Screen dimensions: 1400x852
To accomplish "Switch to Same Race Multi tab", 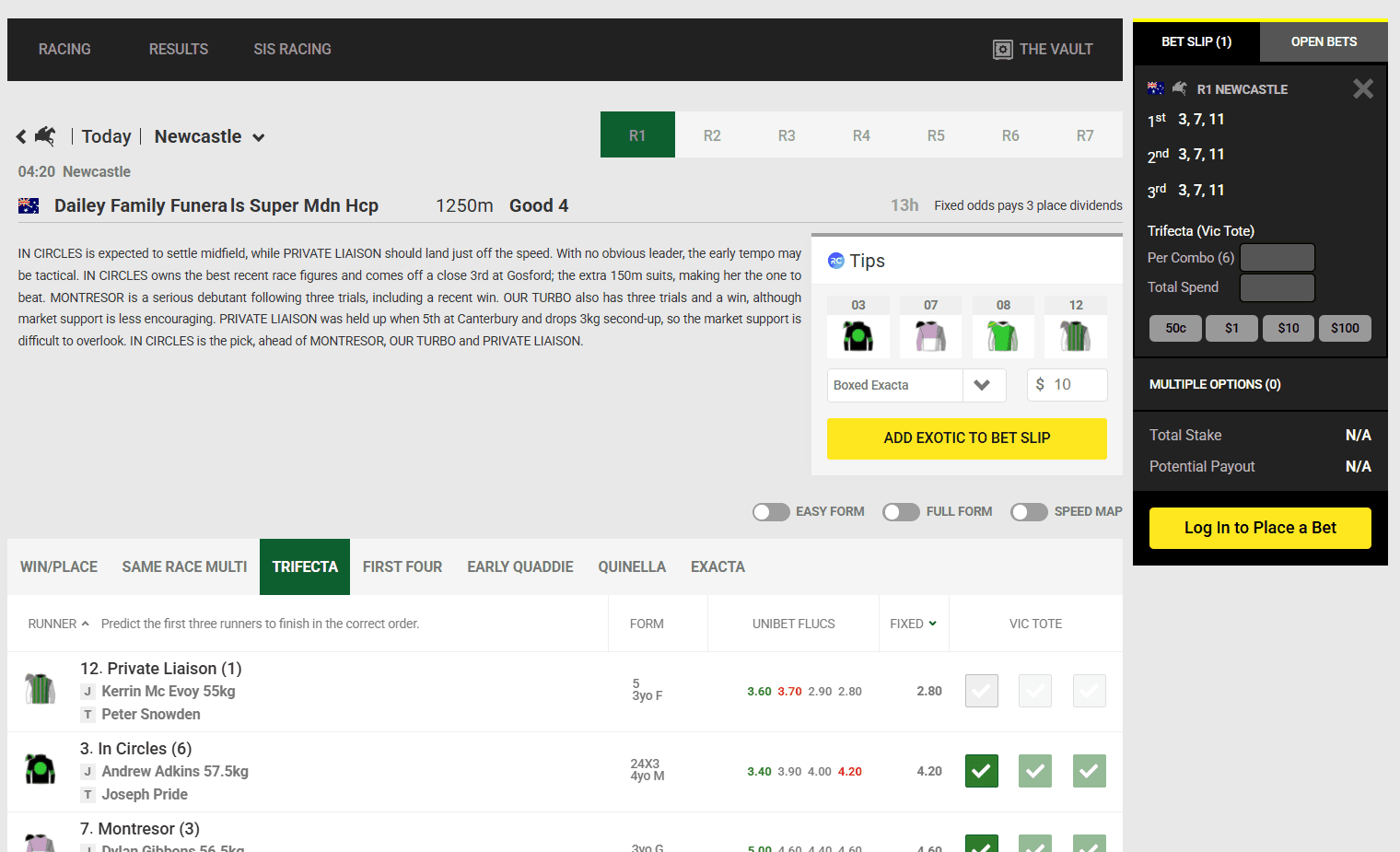I will coord(184,567).
